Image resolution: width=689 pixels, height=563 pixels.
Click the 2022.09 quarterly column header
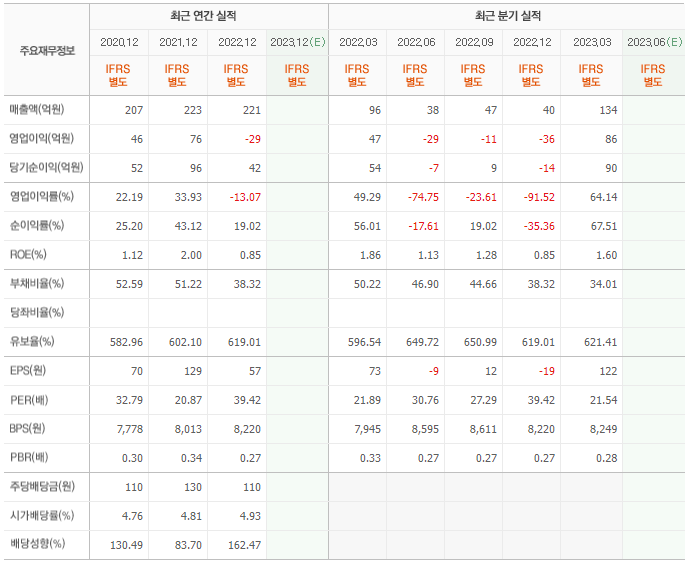(x=474, y=42)
